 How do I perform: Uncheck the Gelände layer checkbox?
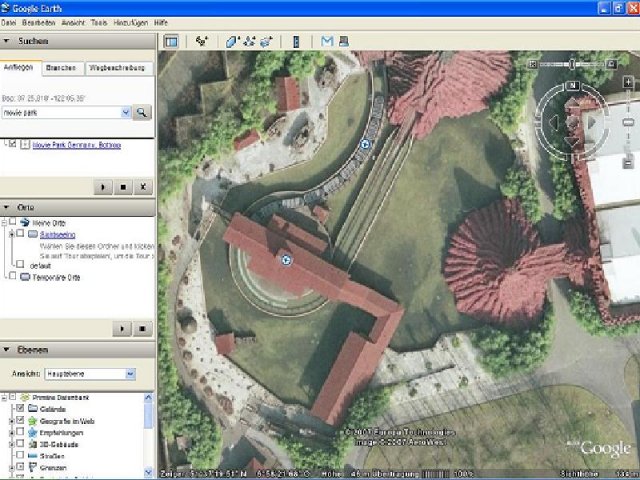coord(20,408)
